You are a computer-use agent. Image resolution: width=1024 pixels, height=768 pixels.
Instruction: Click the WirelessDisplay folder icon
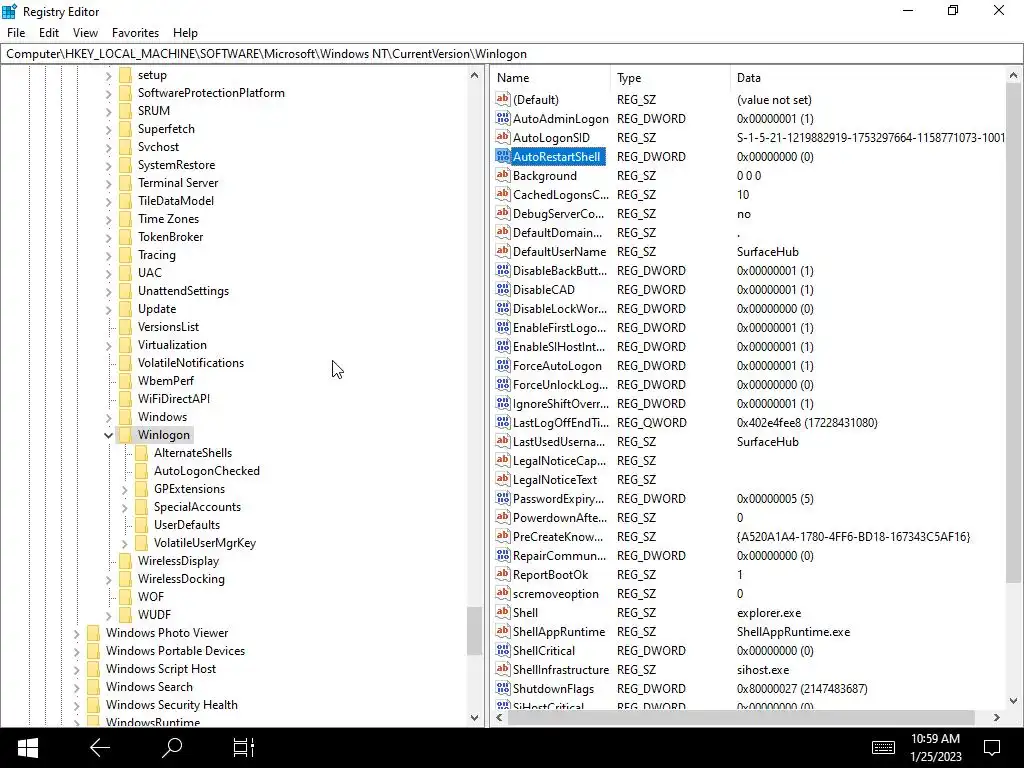[x=125, y=560]
